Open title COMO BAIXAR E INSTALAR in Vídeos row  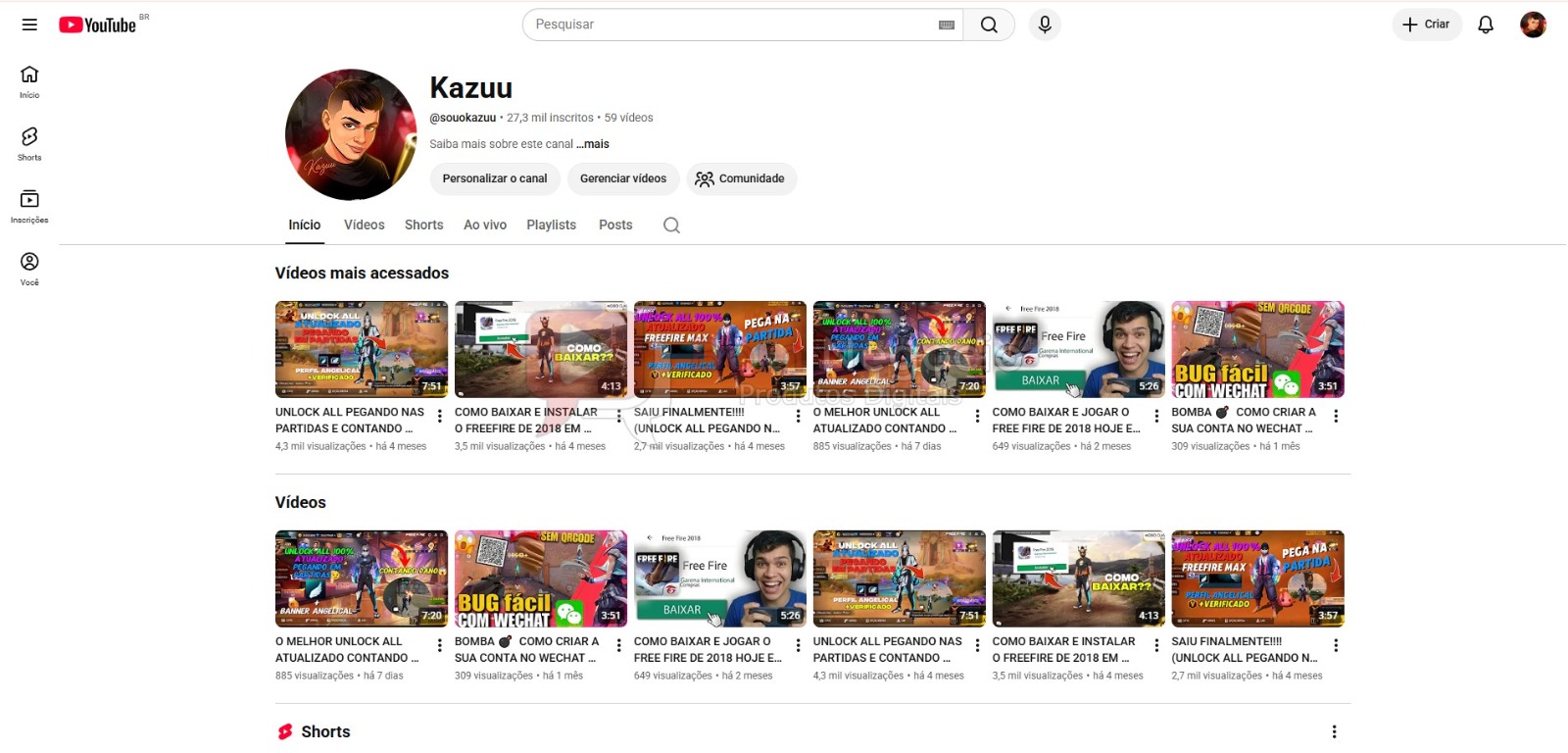click(x=1064, y=649)
